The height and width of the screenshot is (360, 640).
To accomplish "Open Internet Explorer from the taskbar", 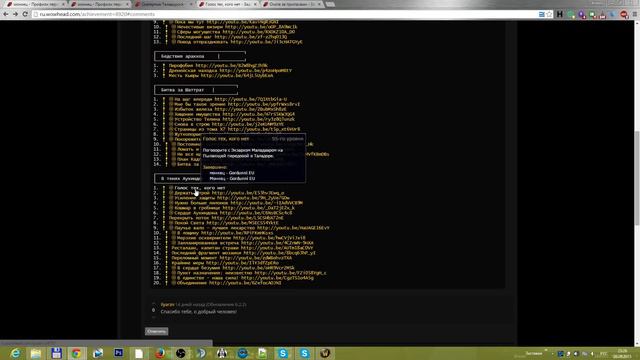I will tap(15, 353).
